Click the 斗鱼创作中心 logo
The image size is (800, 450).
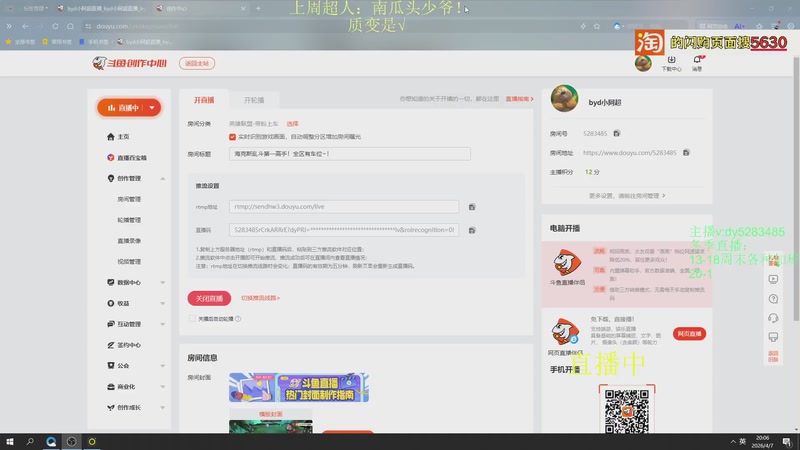pyautogui.click(x=130, y=63)
